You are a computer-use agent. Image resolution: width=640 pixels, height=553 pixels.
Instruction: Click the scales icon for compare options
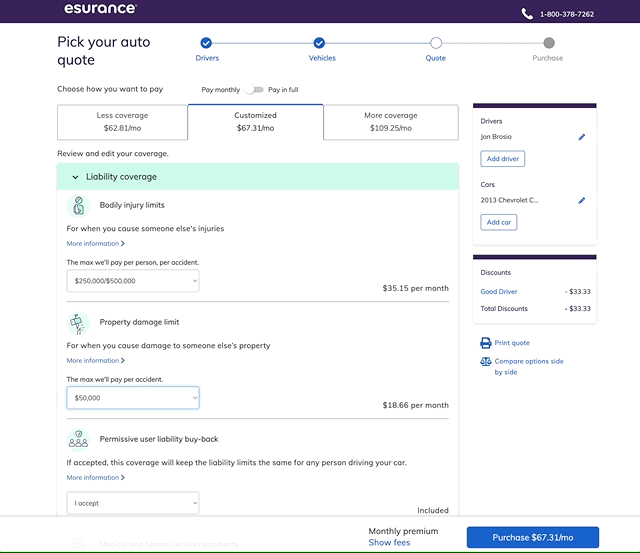(486, 362)
